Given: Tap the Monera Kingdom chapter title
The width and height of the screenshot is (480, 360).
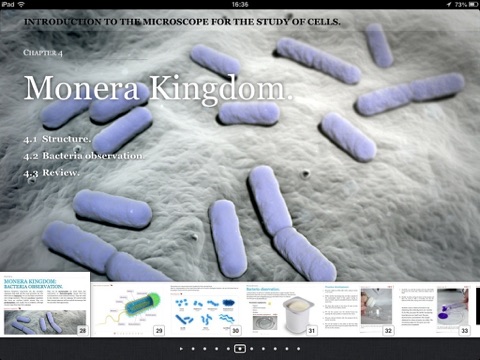Looking at the screenshot, I should tap(158, 88).
